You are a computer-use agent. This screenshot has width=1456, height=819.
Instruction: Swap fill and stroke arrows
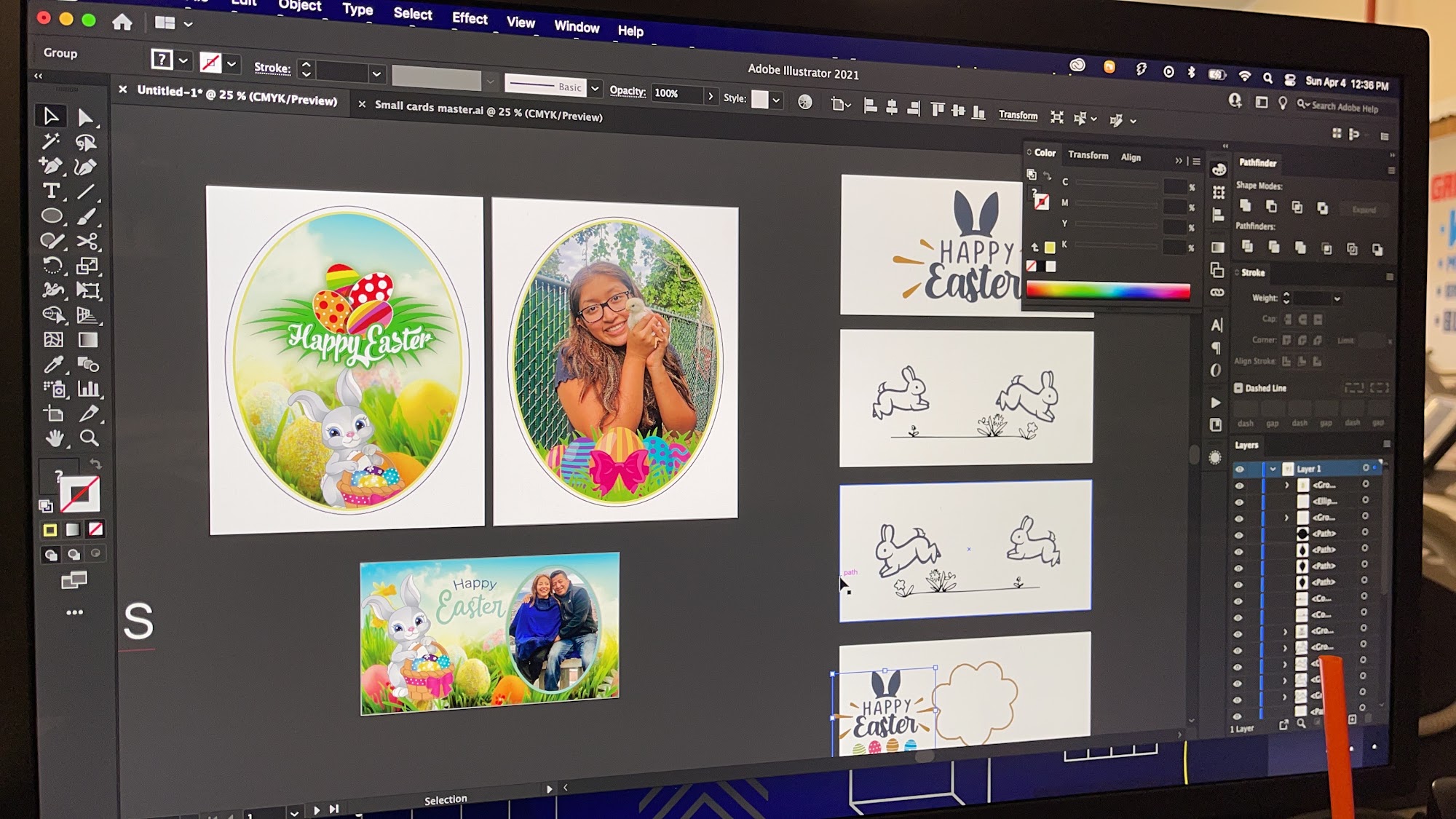click(x=95, y=464)
